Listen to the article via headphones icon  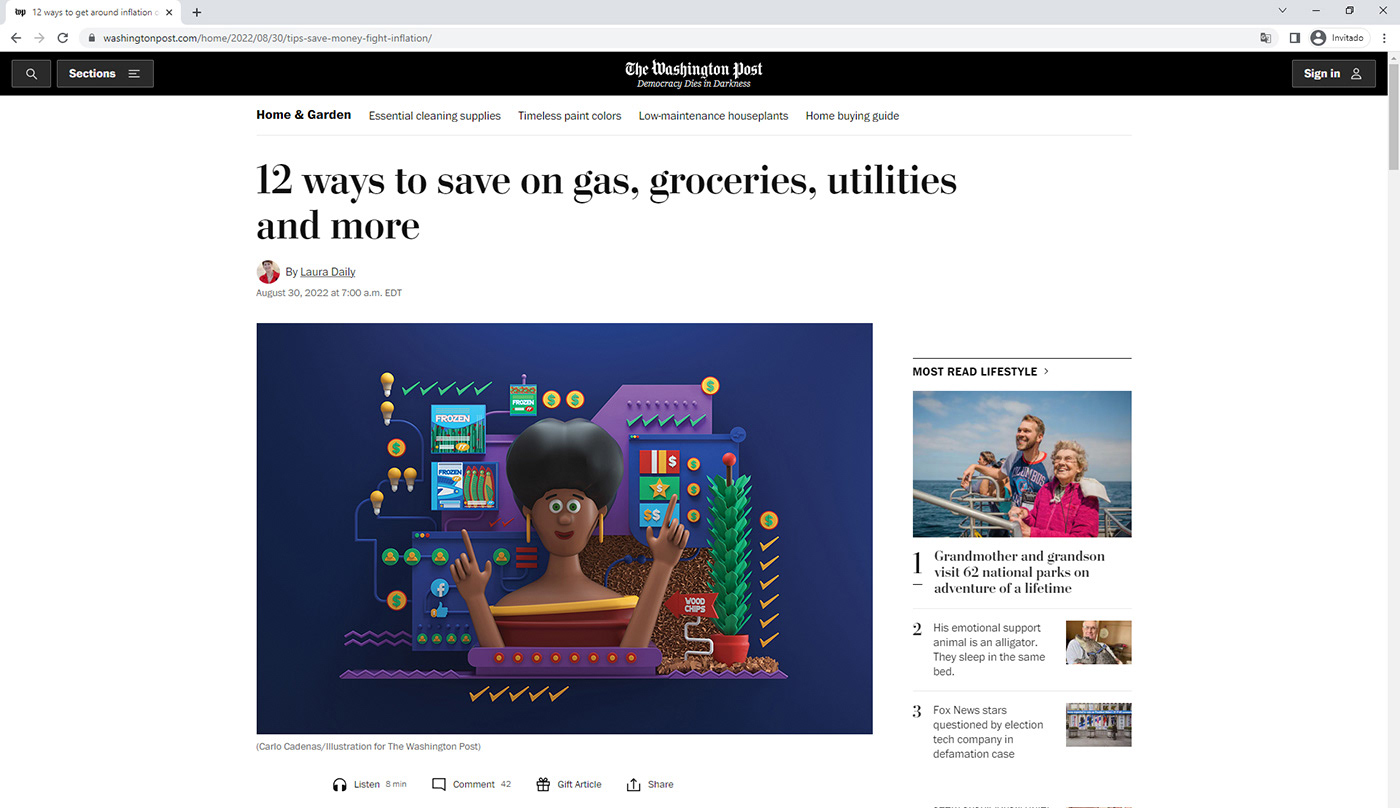pyautogui.click(x=340, y=785)
